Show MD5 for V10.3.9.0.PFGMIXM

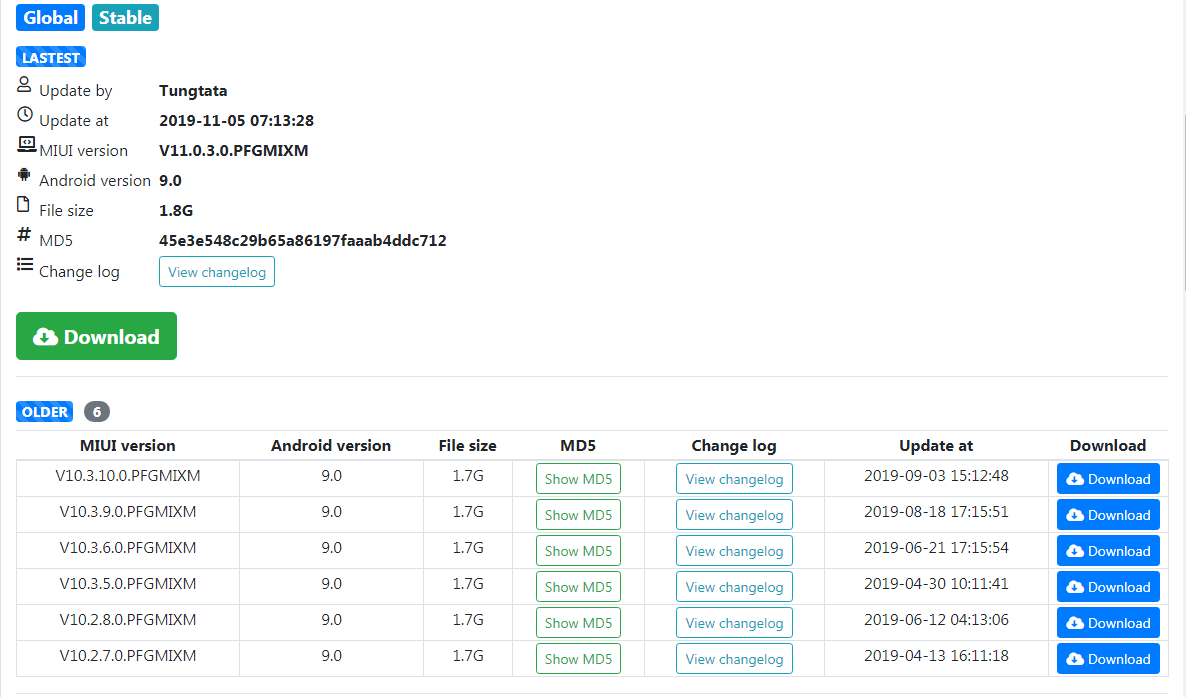coord(578,515)
